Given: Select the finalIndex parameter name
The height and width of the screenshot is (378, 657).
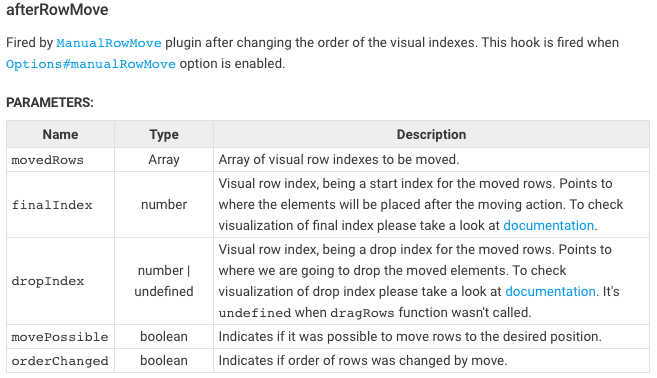Looking at the screenshot, I should 52,205.
